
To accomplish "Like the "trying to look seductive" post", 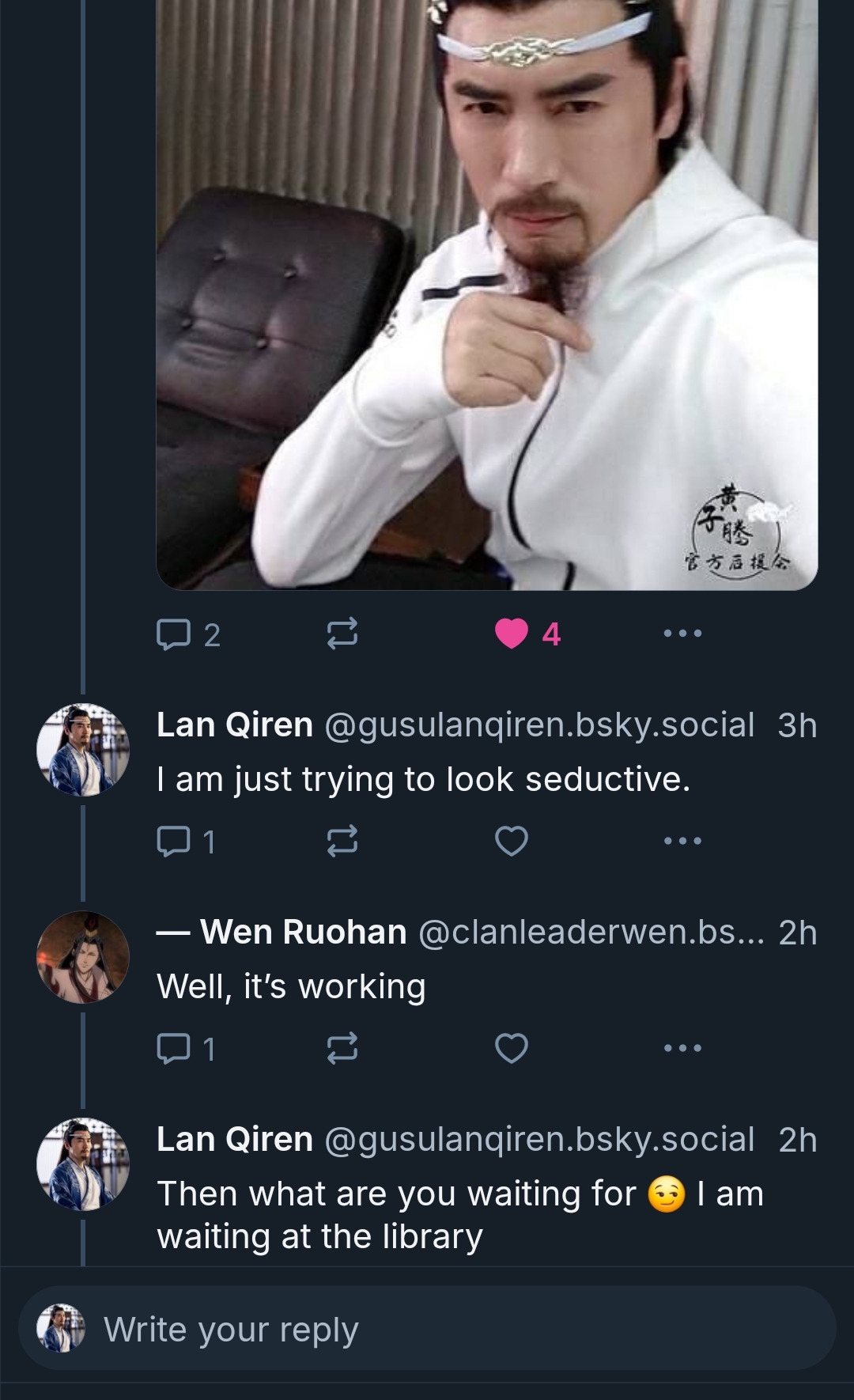I will (512, 841).
